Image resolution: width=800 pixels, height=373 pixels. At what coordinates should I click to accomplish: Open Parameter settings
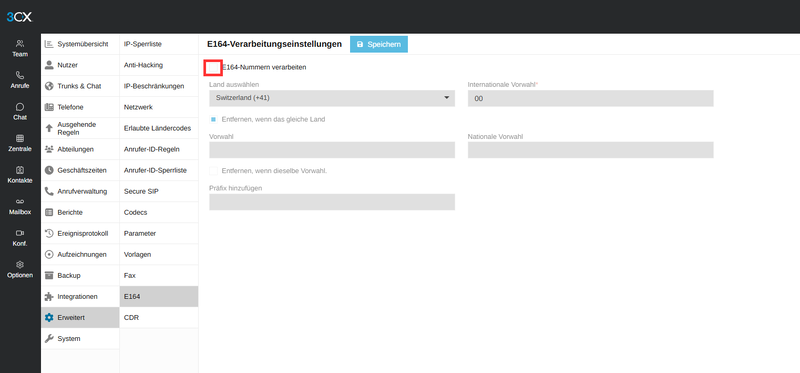(159, 233)
